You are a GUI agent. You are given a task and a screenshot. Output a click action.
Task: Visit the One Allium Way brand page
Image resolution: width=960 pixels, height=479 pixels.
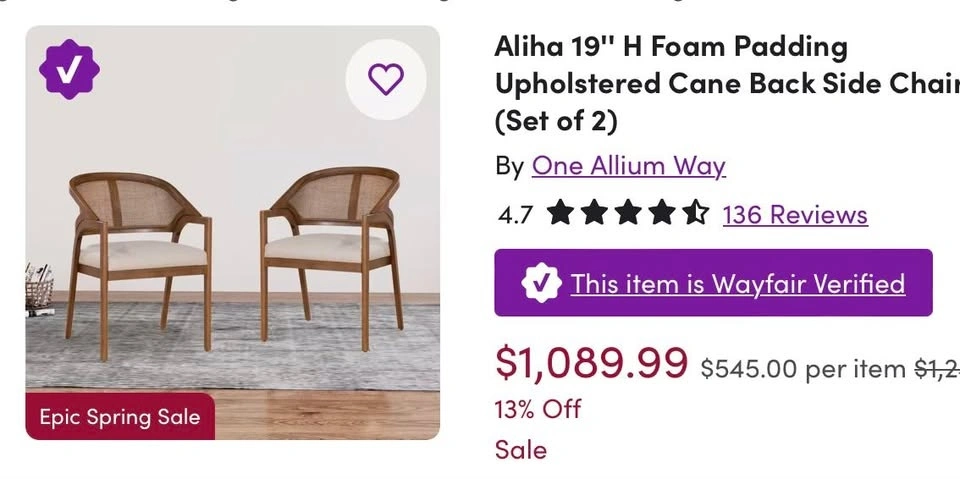[628, 165]
